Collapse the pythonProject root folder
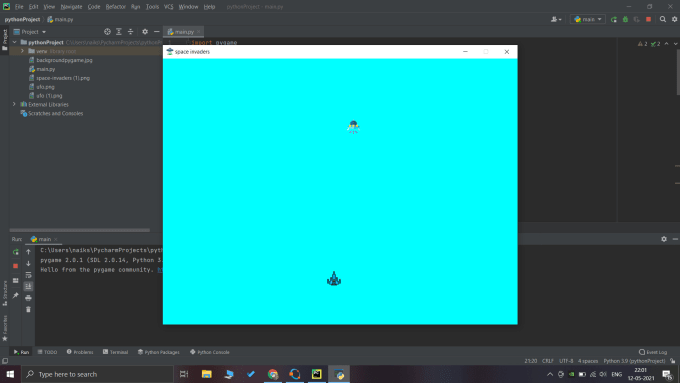This screenshot has width=680, height=383. (15, 43)
